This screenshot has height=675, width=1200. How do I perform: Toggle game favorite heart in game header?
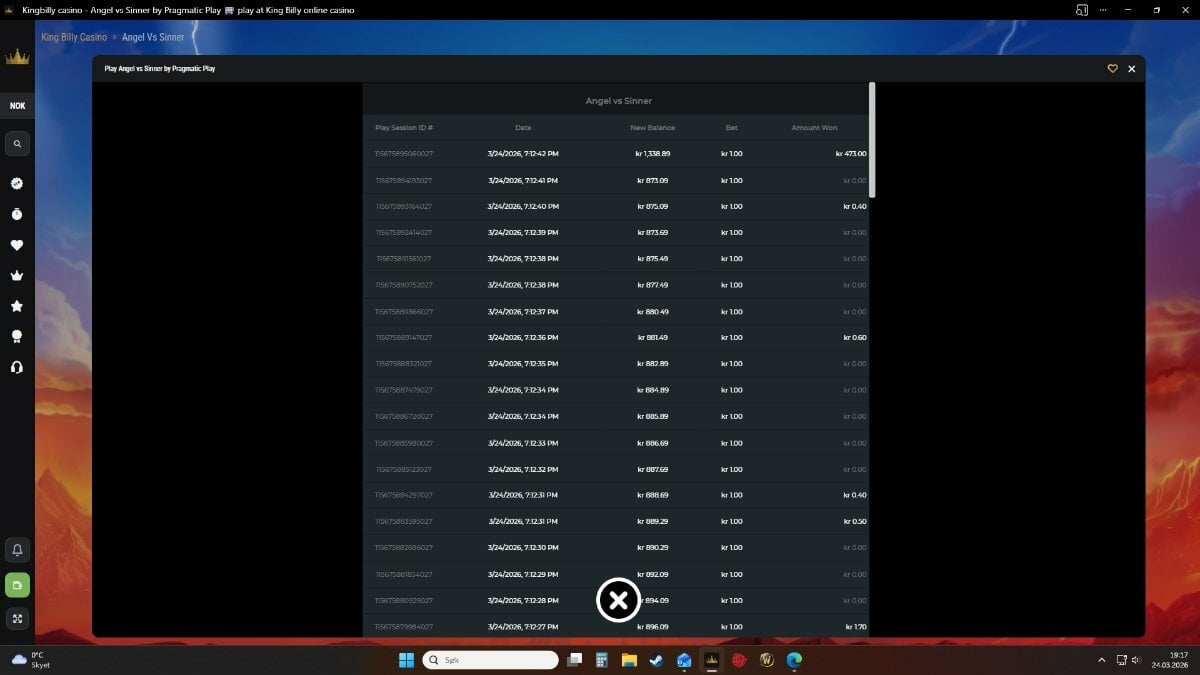[x=1112, y=69]
